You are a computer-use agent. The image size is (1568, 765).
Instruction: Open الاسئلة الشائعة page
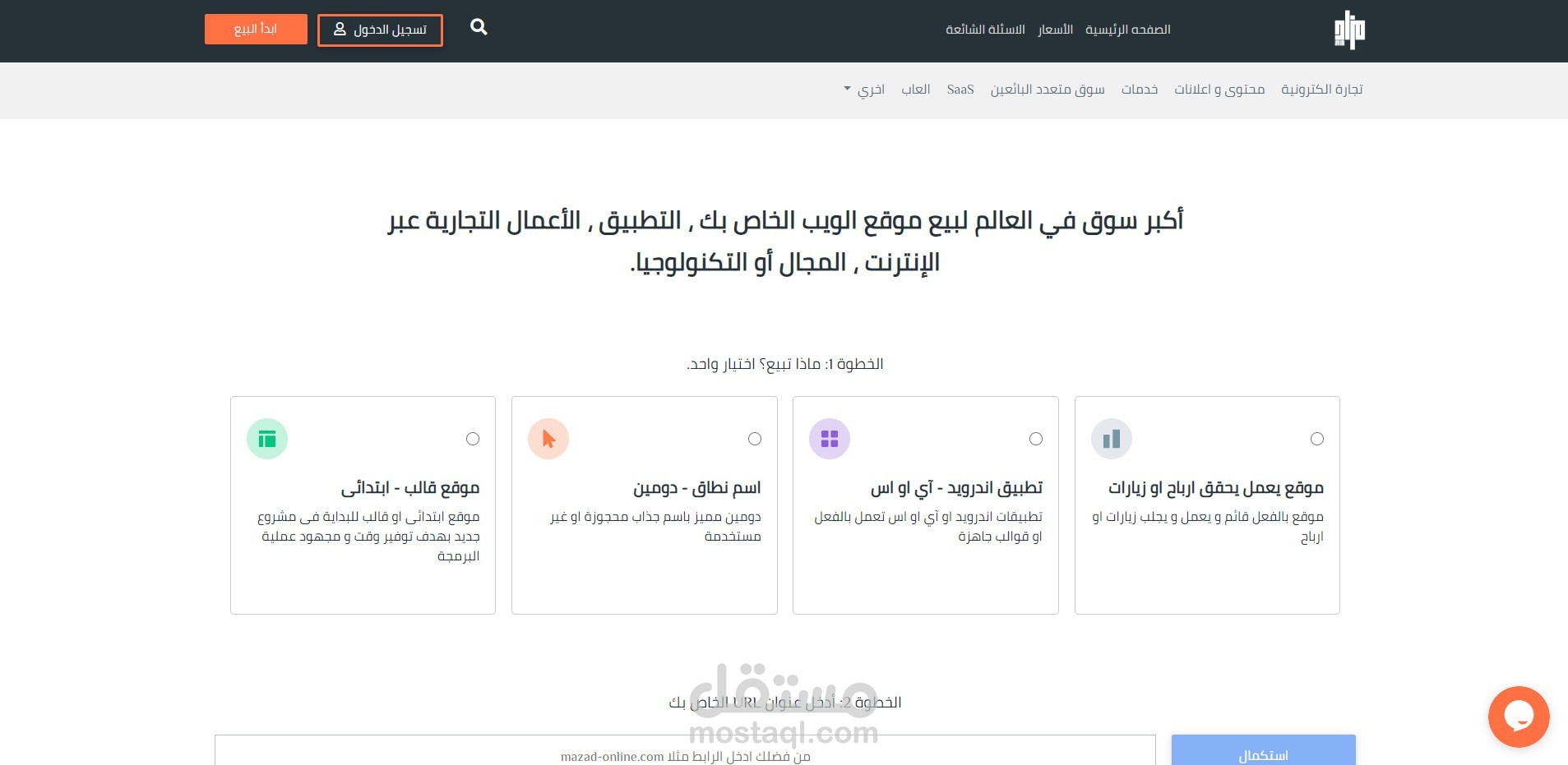click(985, 30)
